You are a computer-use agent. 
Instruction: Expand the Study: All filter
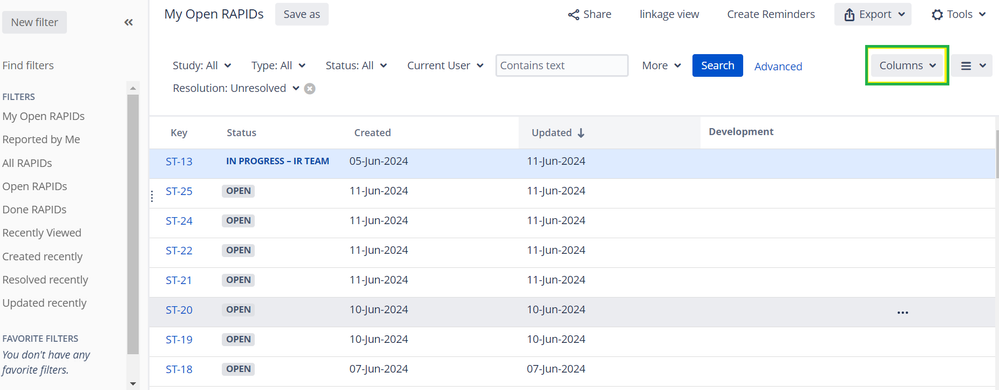click(x=202, y=65)
